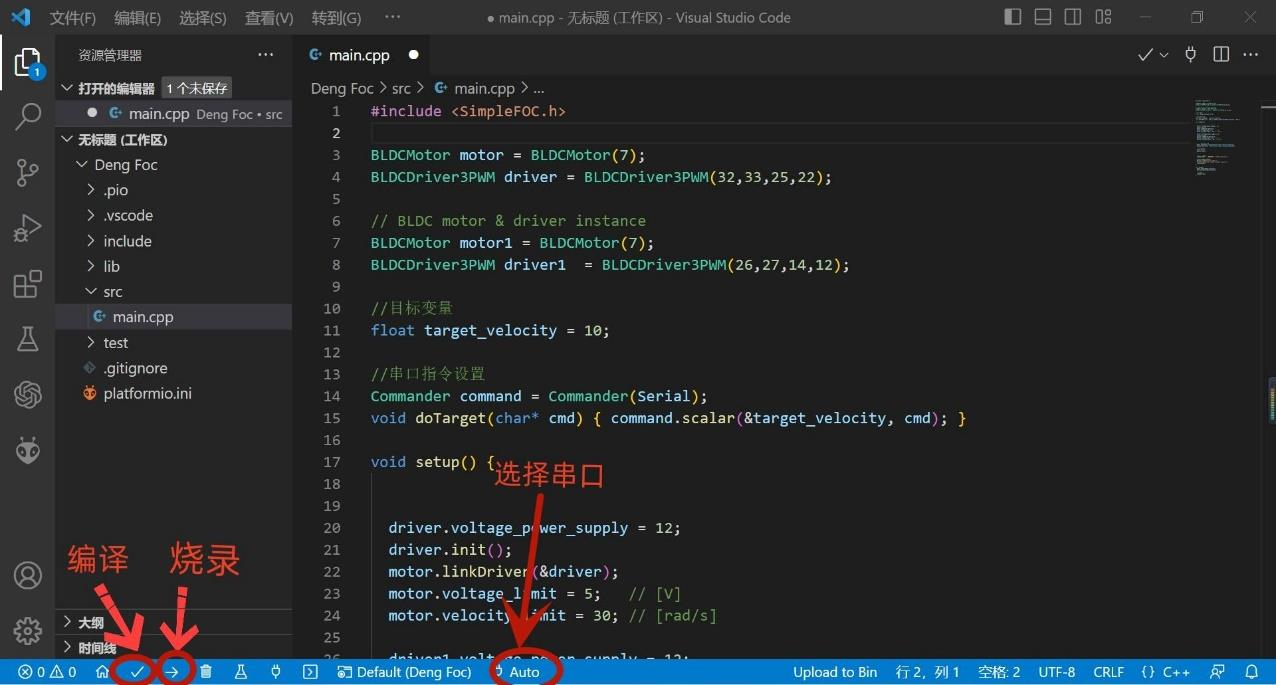1276x685 pixels.
Task: Select the main.cpp editor tab
Action: [x=359, y=55]
